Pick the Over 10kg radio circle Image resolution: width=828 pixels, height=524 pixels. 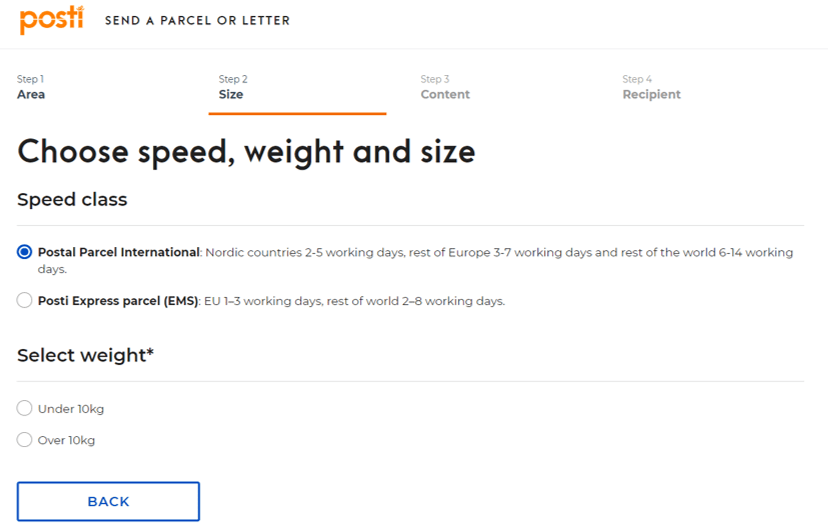pyautogui.click(x=25, y=439)
